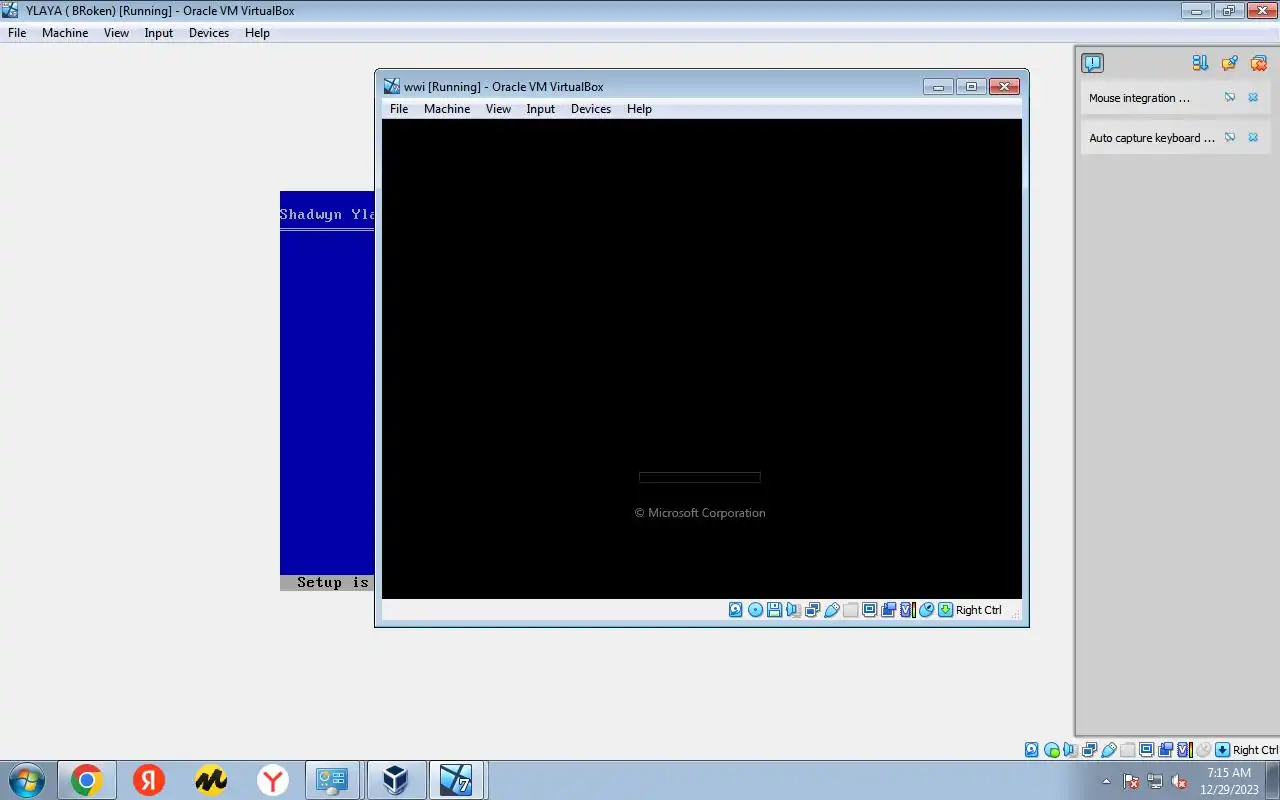1280x800 pixels.
Task: Open Devices menu in YLAYA window
Action: (209, 33)
